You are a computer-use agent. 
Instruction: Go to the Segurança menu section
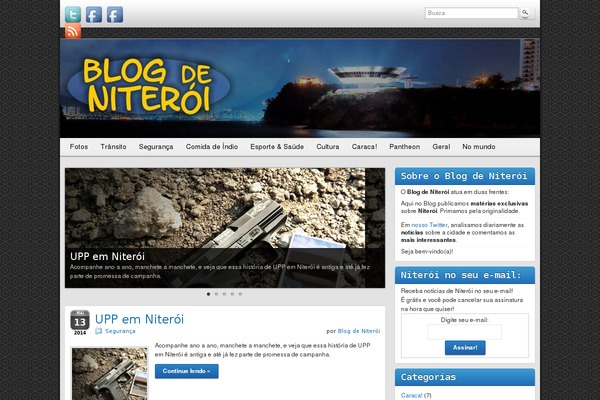click(156, 147)
